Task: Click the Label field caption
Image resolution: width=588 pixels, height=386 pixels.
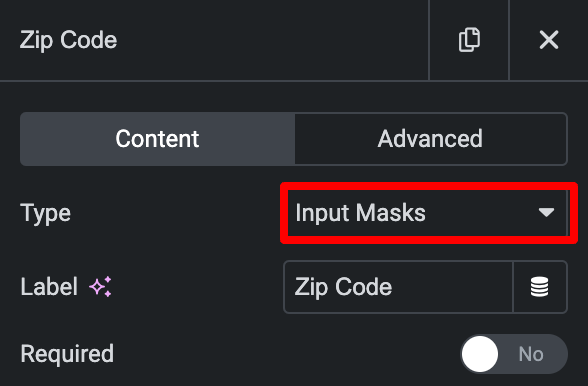Action: pyautogui.click(x=49, y=287)
